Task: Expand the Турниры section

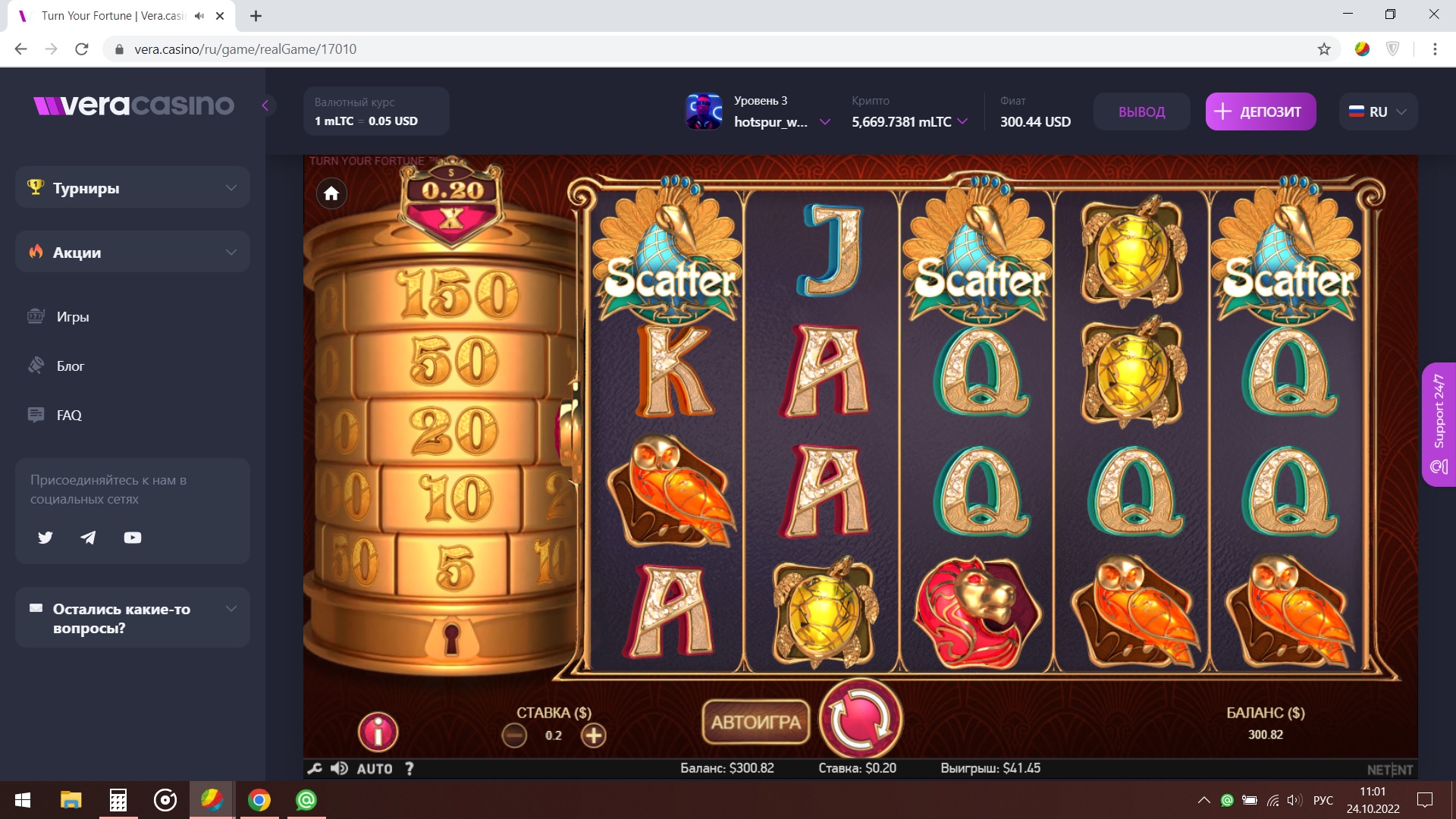Action: [133, 187]
